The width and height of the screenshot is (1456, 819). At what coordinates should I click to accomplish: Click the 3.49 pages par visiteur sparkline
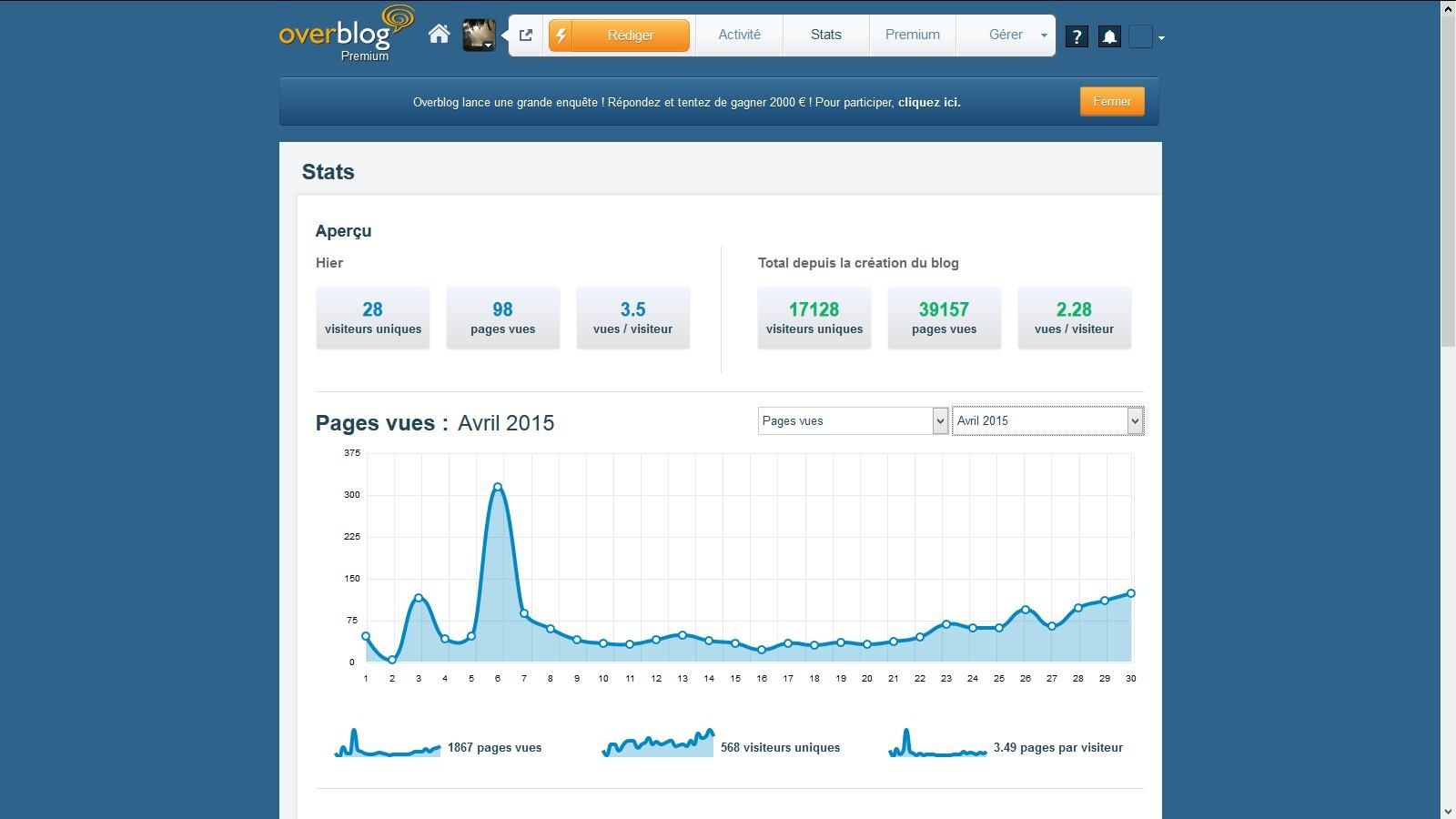click(937, 743)
